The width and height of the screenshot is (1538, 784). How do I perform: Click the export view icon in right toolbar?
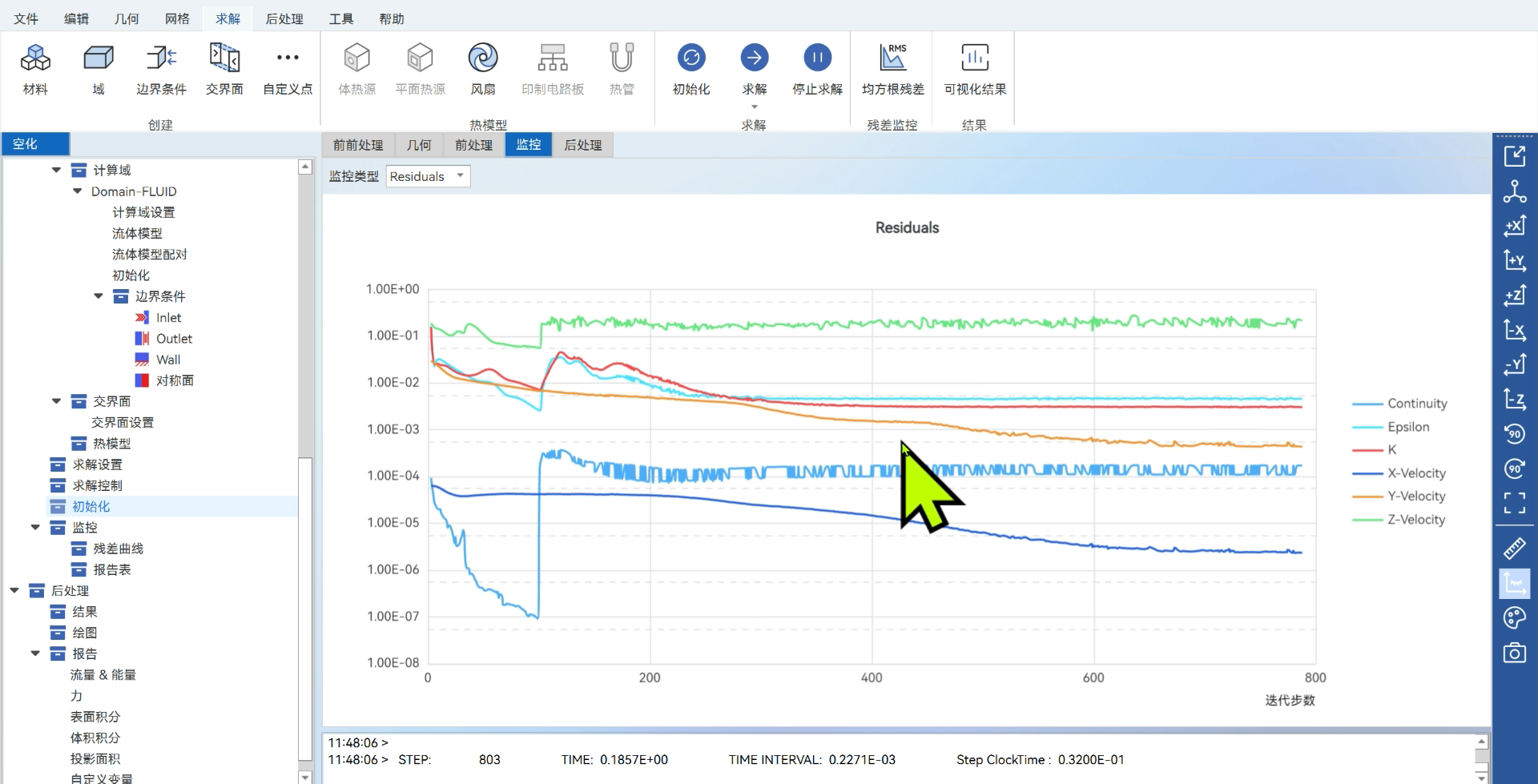(x=1514, y=156)
